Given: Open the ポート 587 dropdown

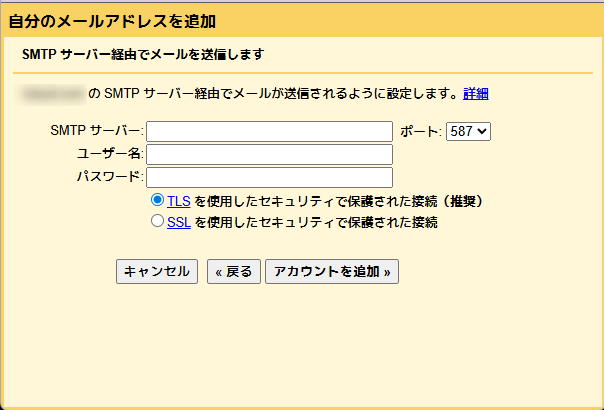Looking at the screenshot, I should [x=468, y=132].
